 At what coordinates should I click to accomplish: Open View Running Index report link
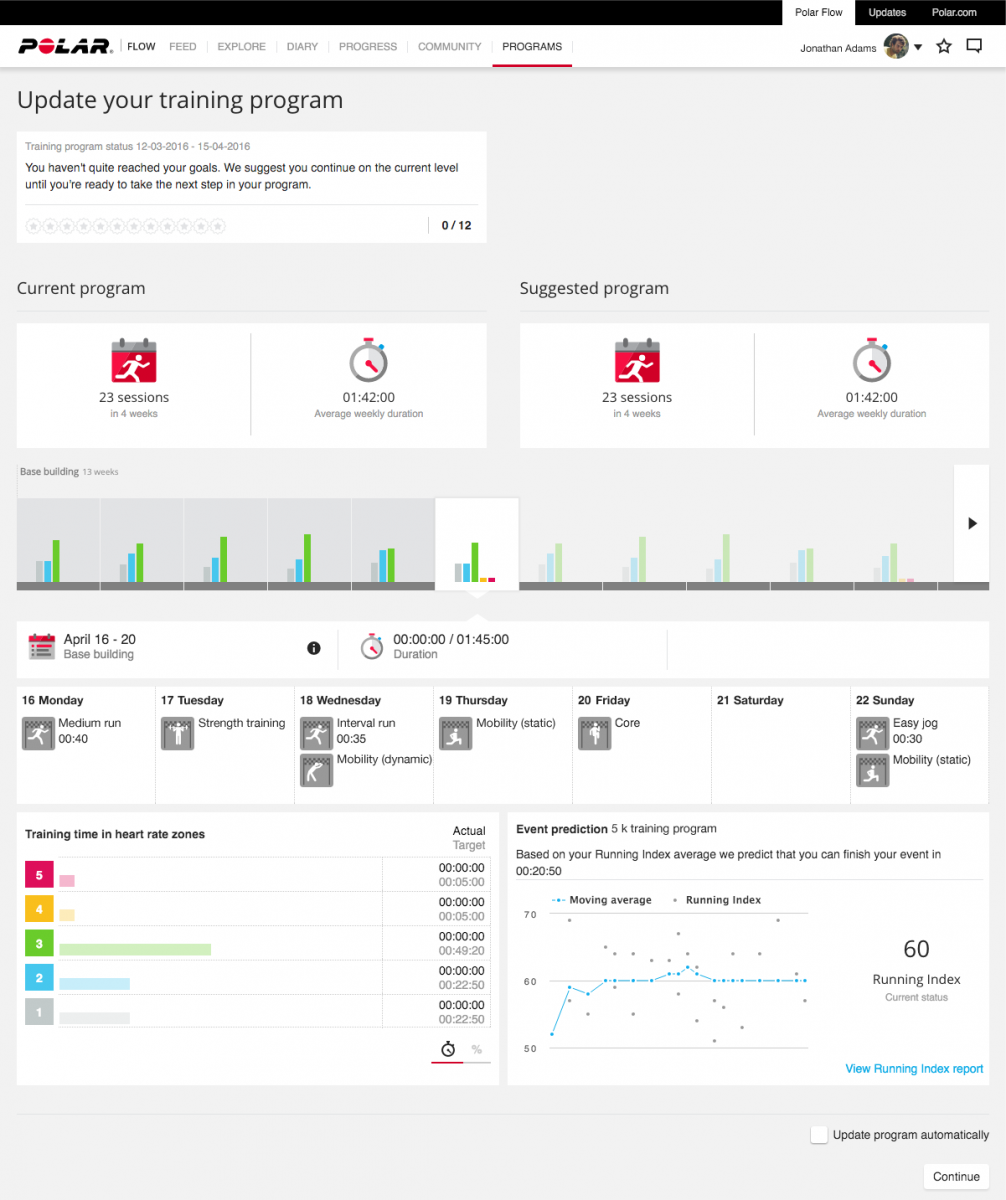click(914, 1069)
